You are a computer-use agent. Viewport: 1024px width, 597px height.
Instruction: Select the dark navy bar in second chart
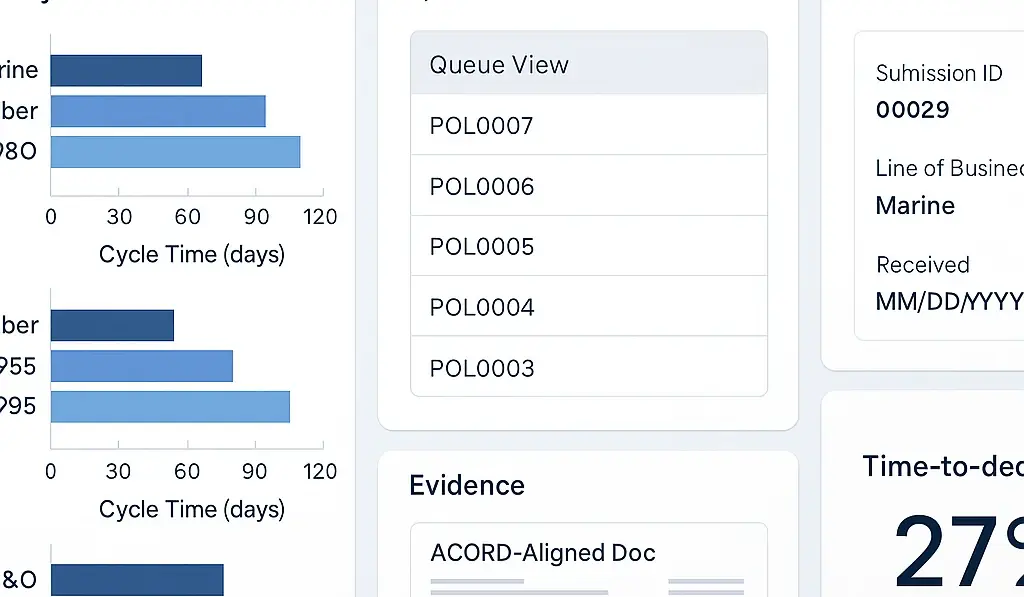112,325
